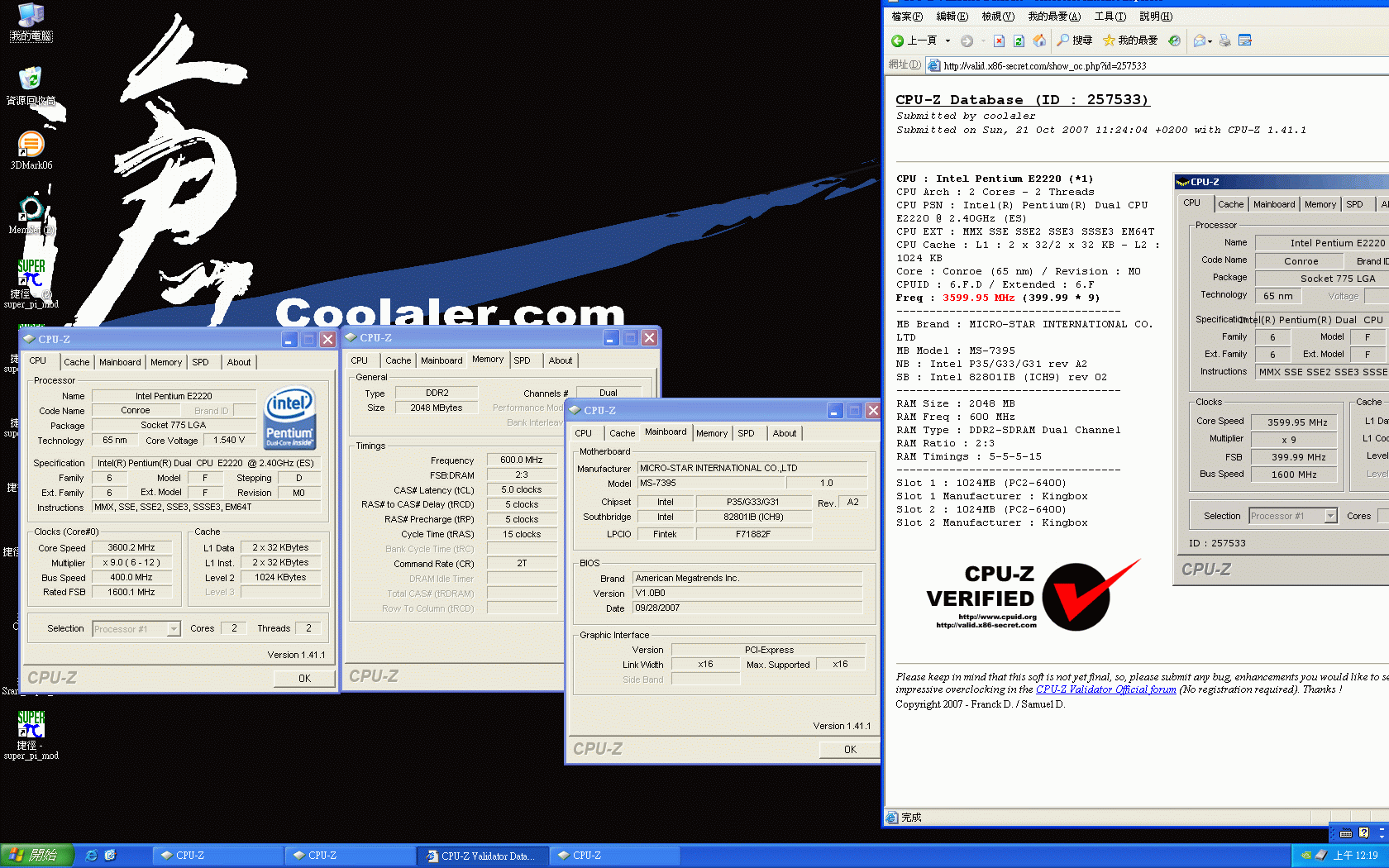The image size is (1389, 868).
Task: Click the Search magnifier icon
Action: pyautogui.click(x=1063, y=41)
